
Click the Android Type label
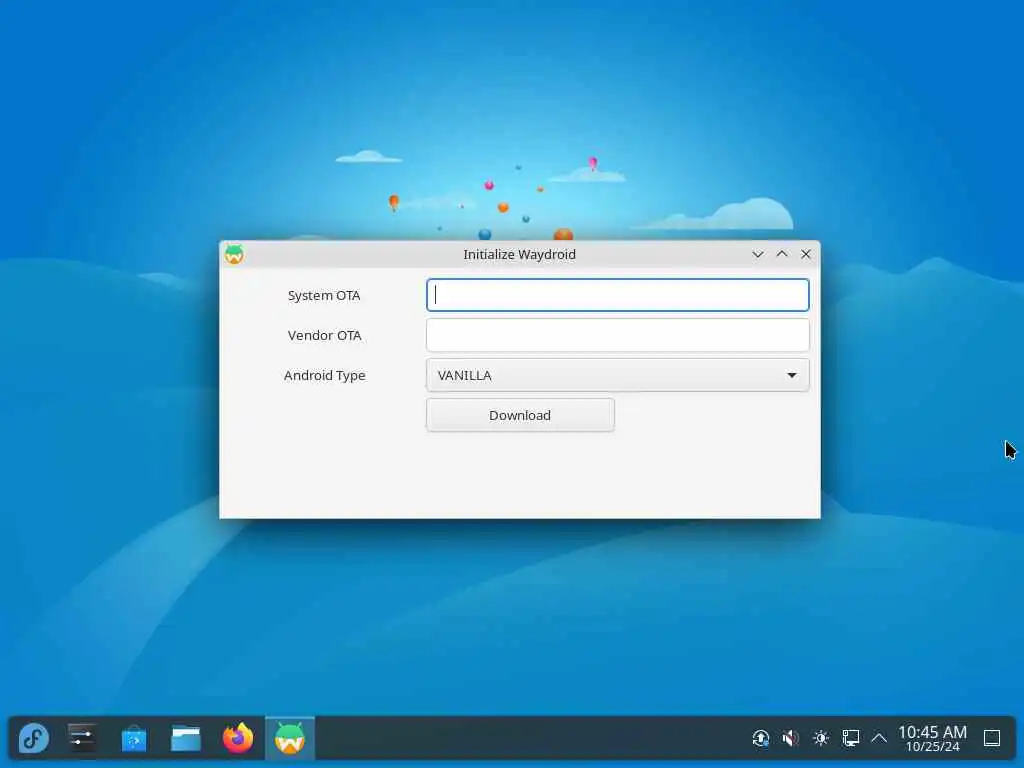(324, 376)
